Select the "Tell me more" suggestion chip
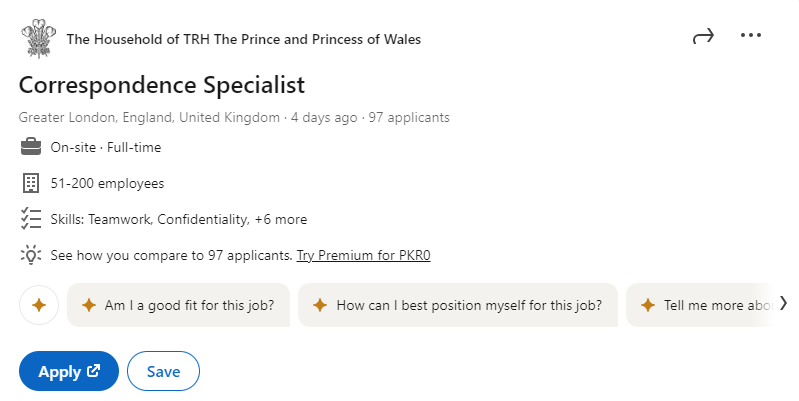 tap(705, 306)
